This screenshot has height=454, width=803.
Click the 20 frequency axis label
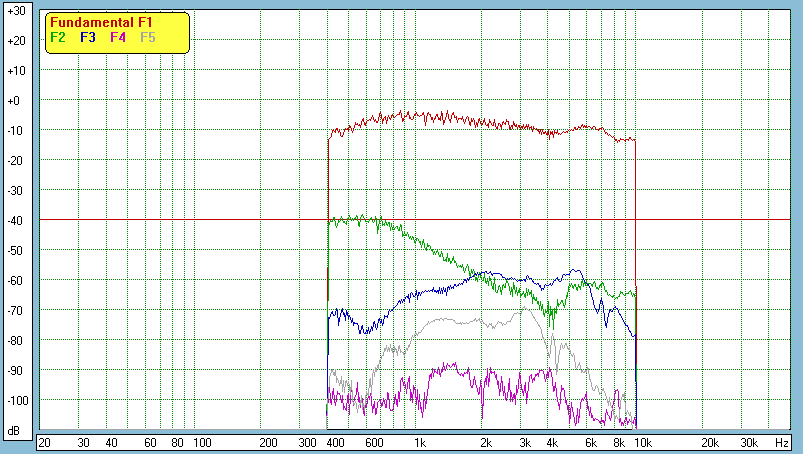pyautogui.click(x=44, y=442)
